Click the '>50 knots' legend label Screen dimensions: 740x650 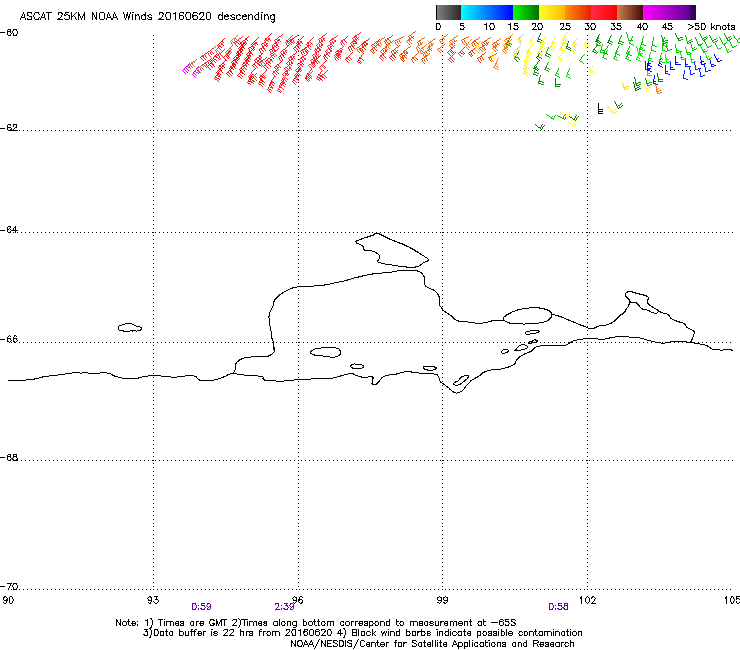pos(711,27)
